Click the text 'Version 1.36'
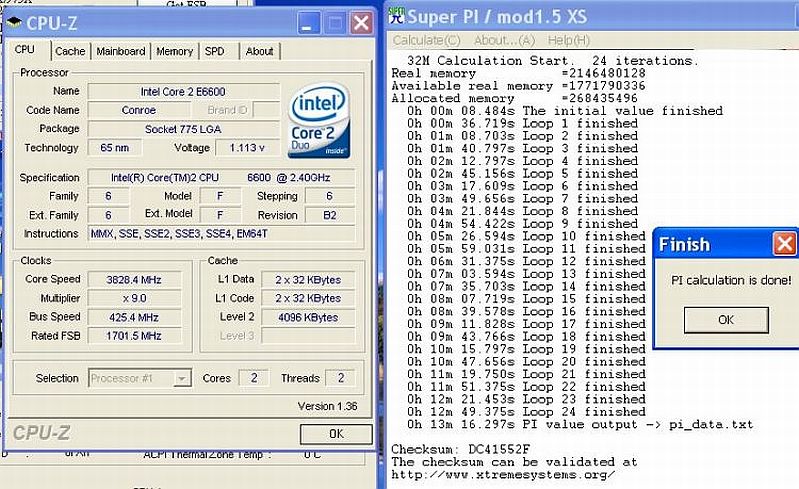799x489 pixels. (328, 406)
